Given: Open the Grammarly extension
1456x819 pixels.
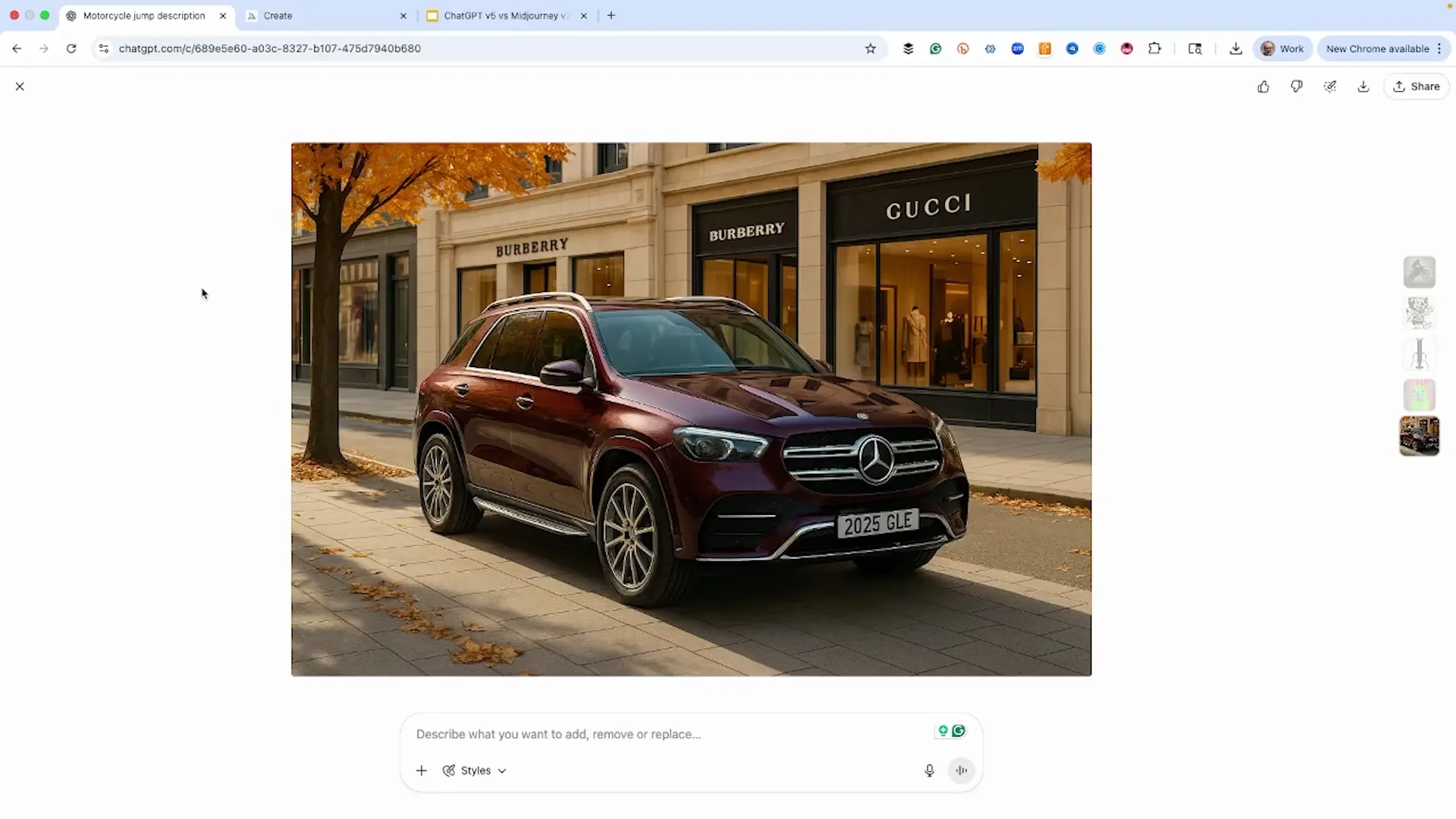Looking at the screenshot, I should coord(936,49).
